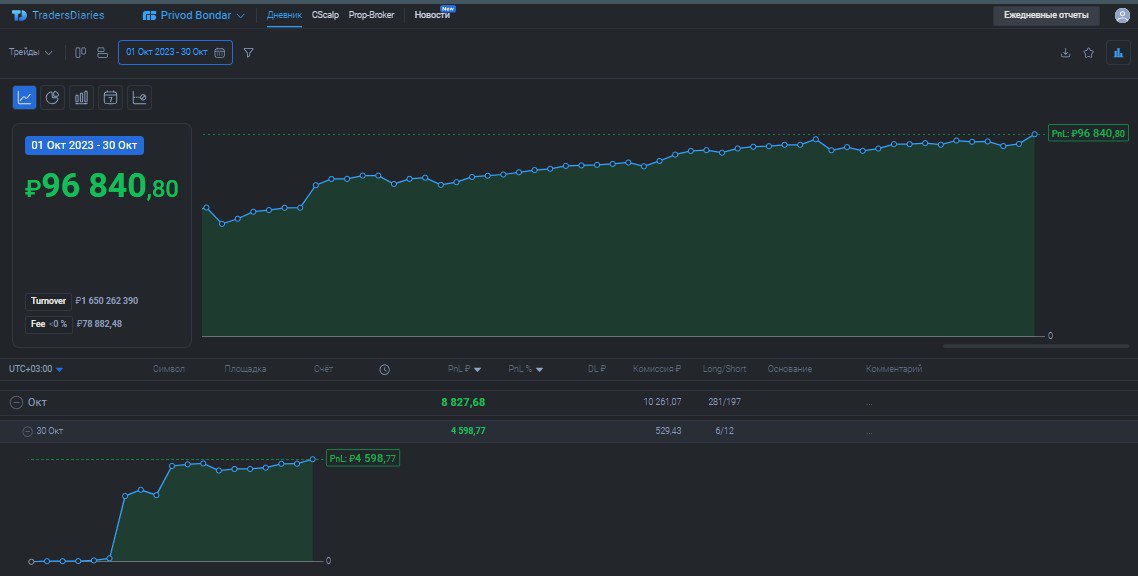Toggle the blue statistics panel icon
The width and height of the screenshot is (1138, 576).
point(1118,53)
